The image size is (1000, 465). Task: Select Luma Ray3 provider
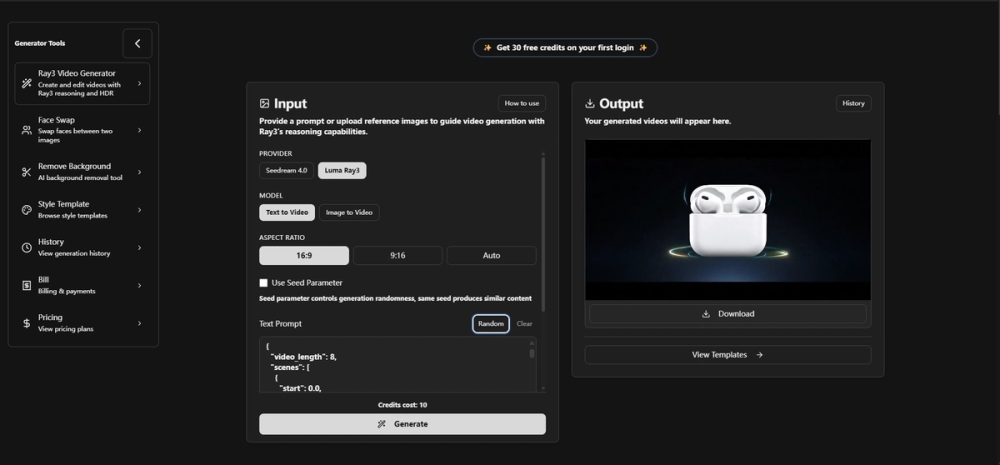(x=342, y=170)
